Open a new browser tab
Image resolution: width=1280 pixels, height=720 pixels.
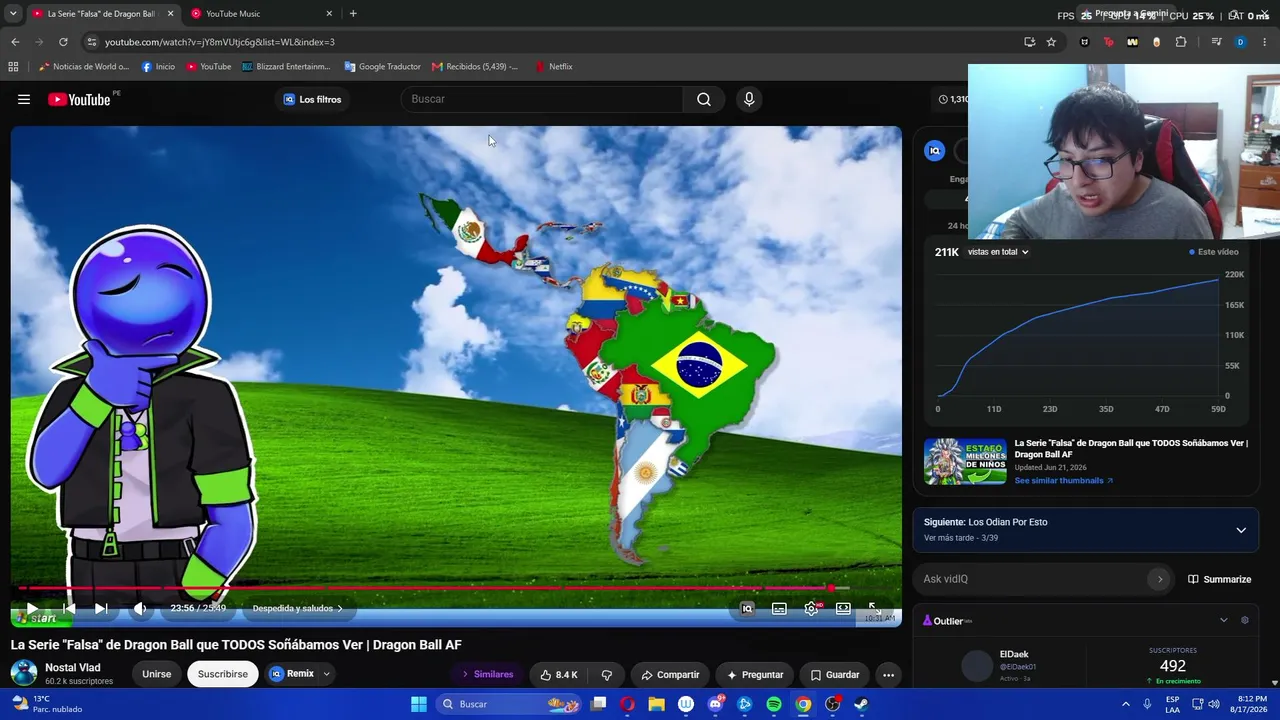pyautogui.click(x=353, y=14)
